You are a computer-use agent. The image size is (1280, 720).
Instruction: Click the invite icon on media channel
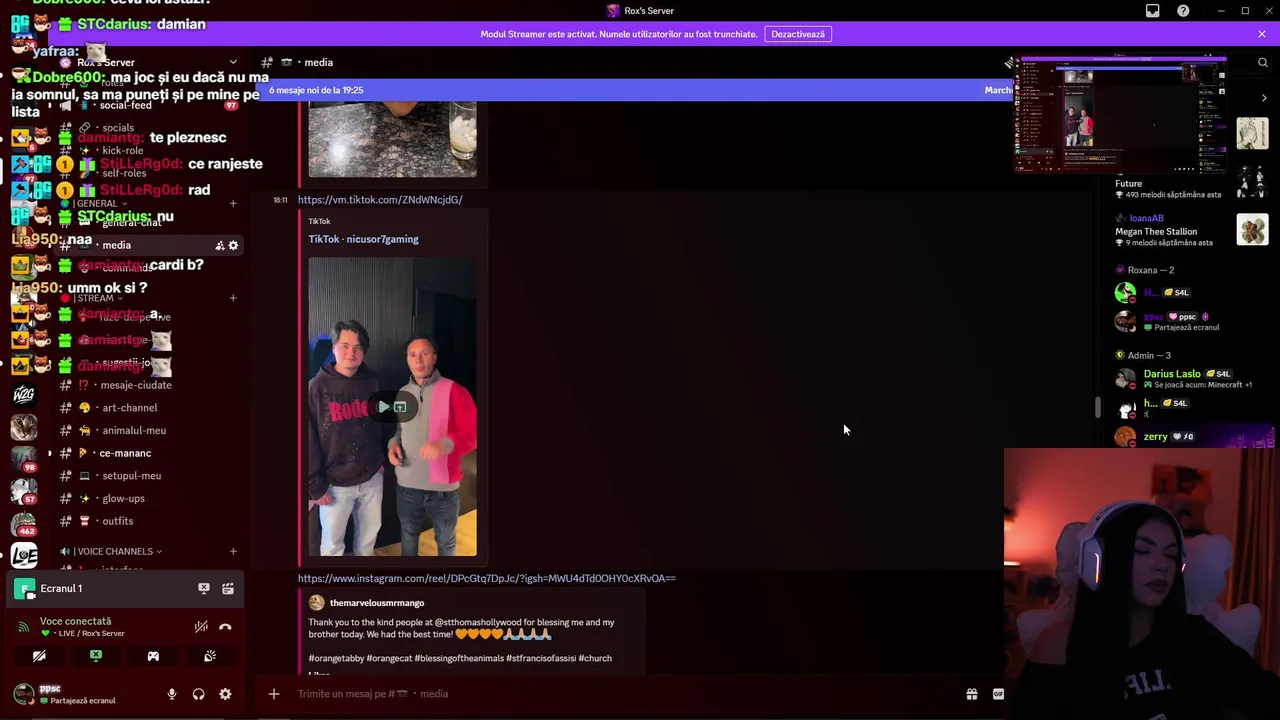220,246
